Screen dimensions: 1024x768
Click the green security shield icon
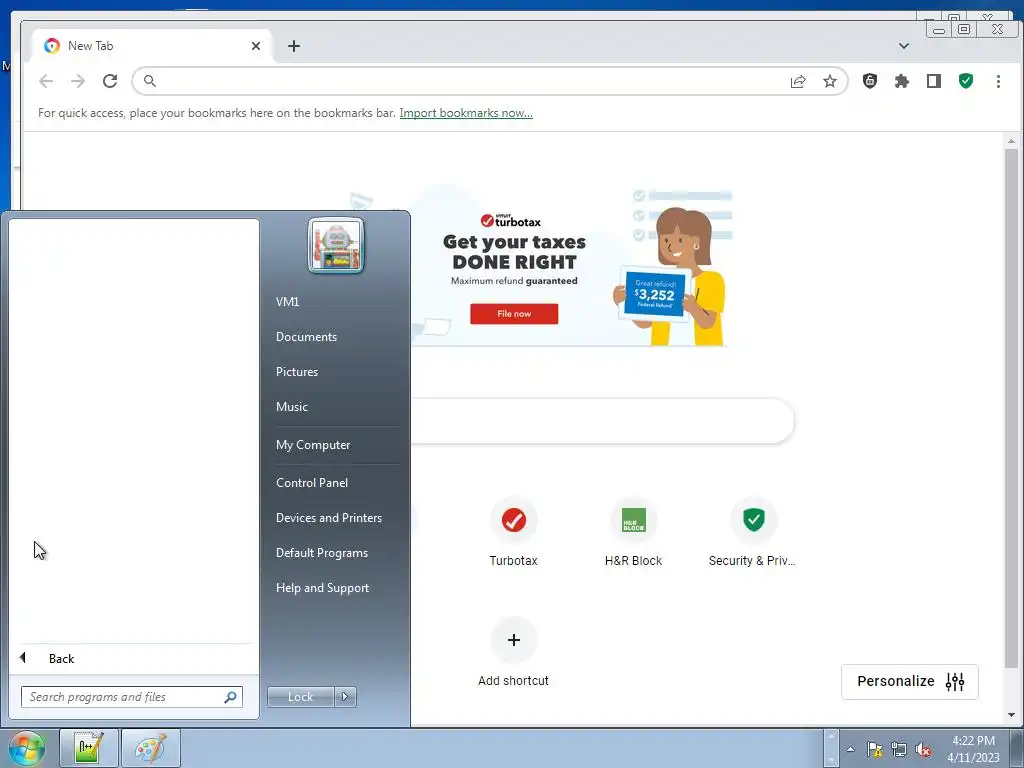click(966, 81)
